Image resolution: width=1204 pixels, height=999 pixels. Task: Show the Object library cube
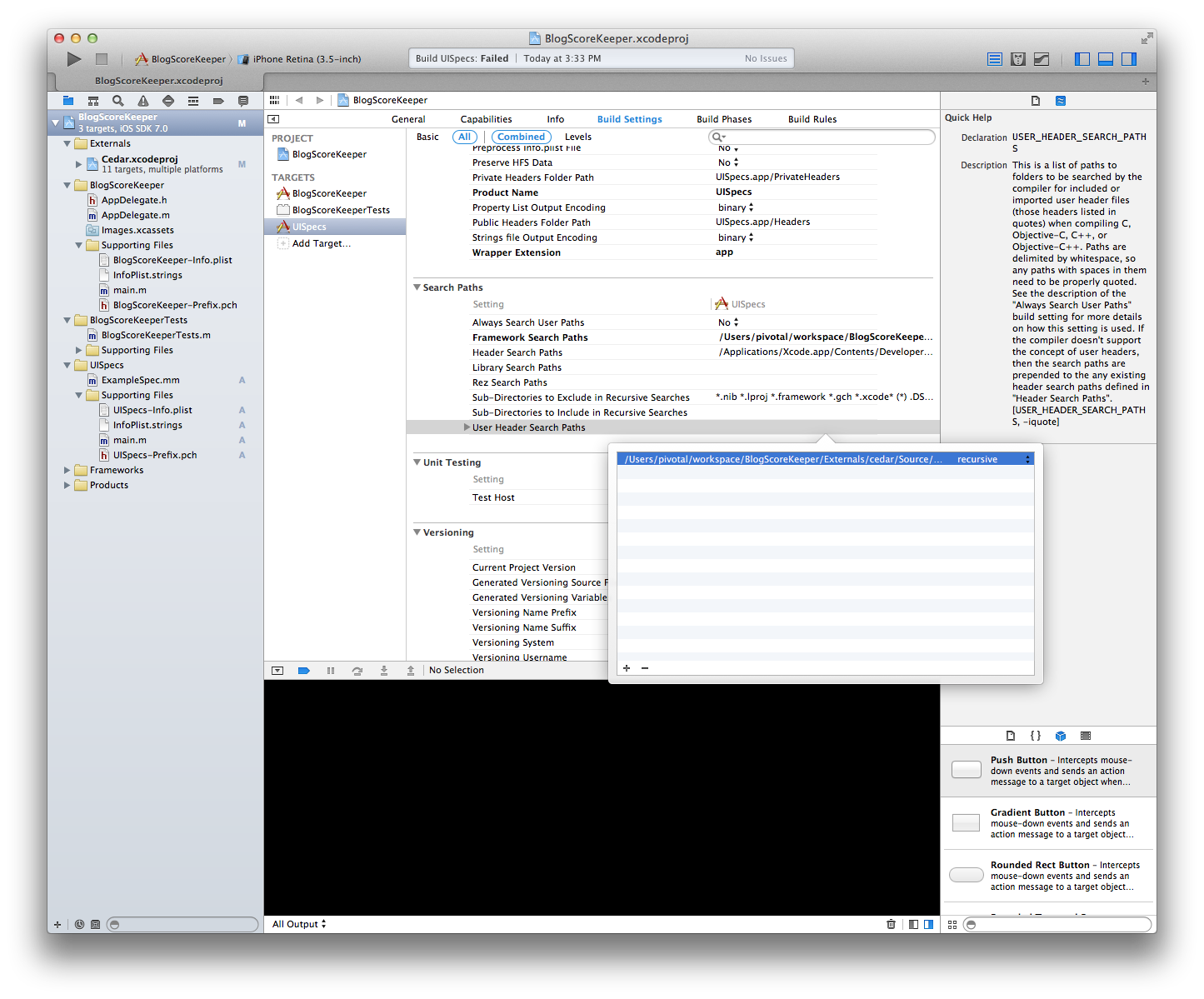1061,736
